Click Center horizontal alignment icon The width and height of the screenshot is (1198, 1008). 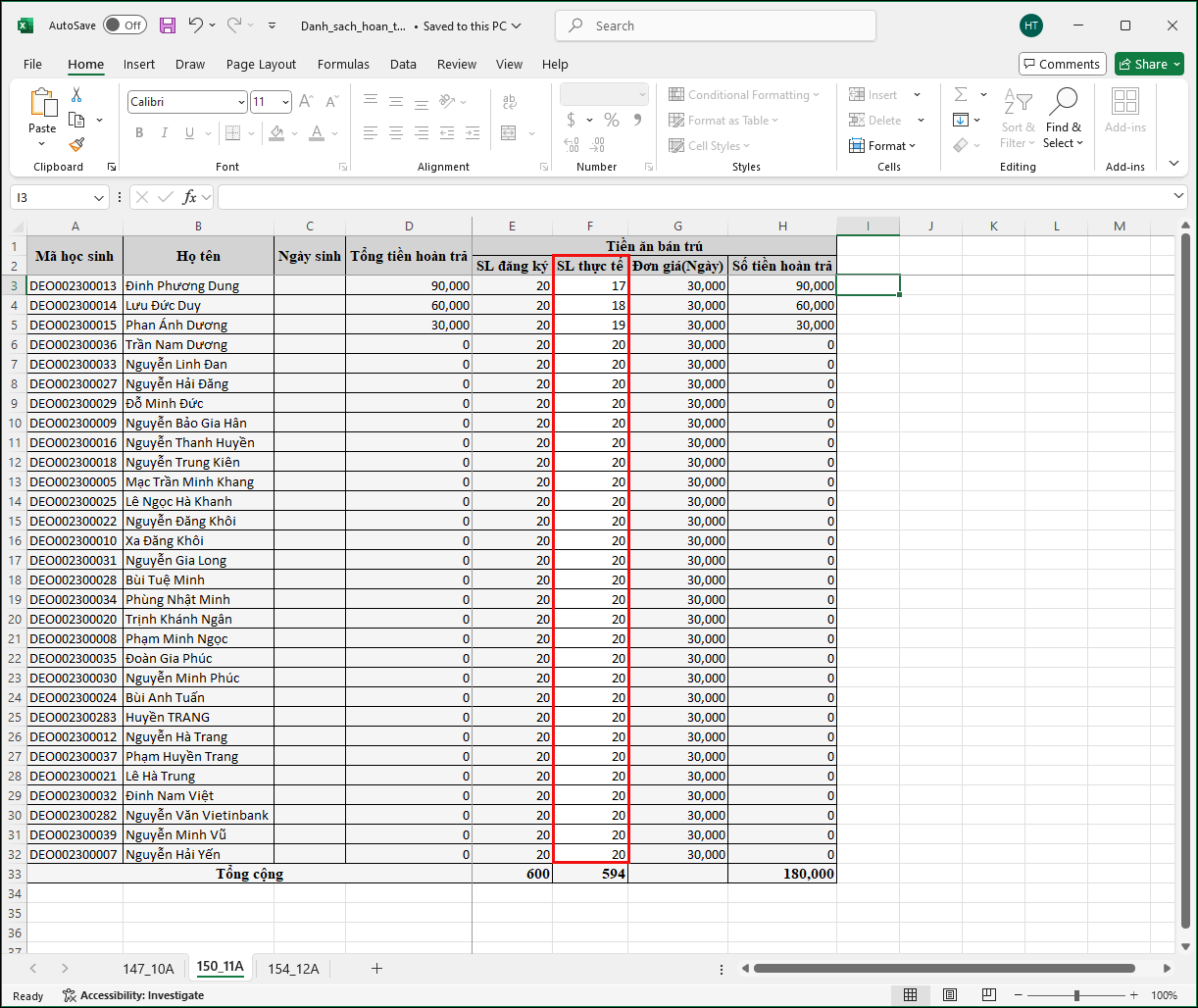click(x=396, y=132)
